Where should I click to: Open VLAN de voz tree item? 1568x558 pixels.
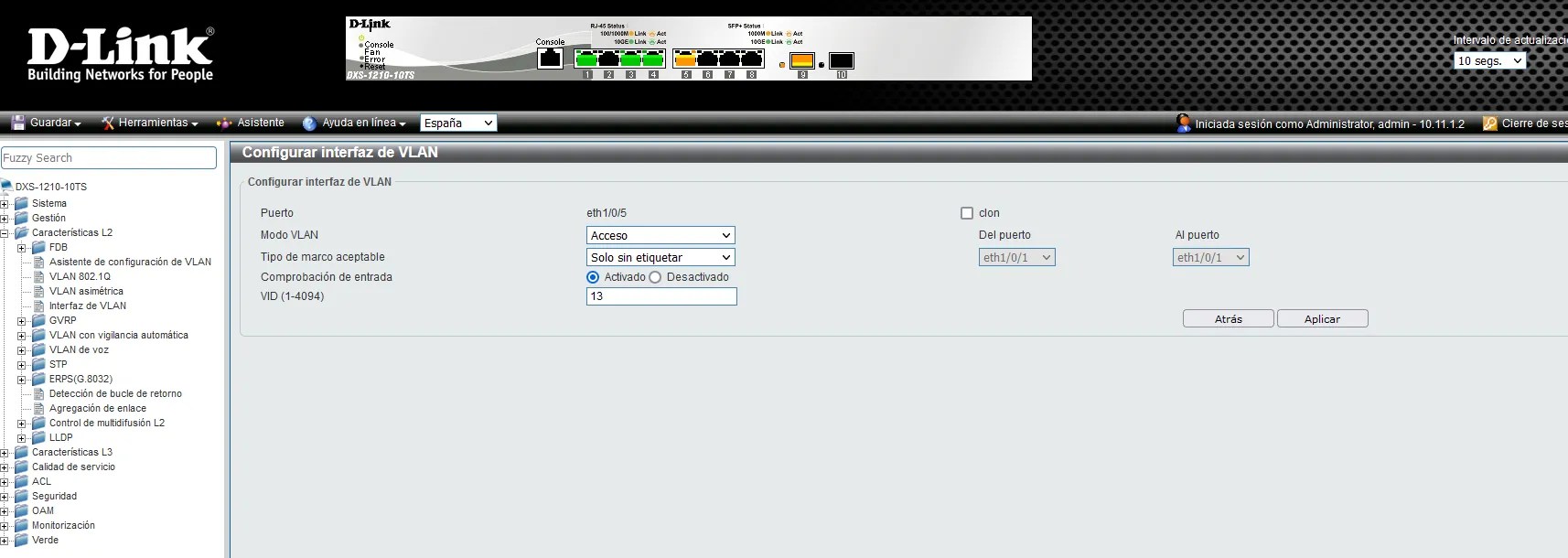[79, 349]
